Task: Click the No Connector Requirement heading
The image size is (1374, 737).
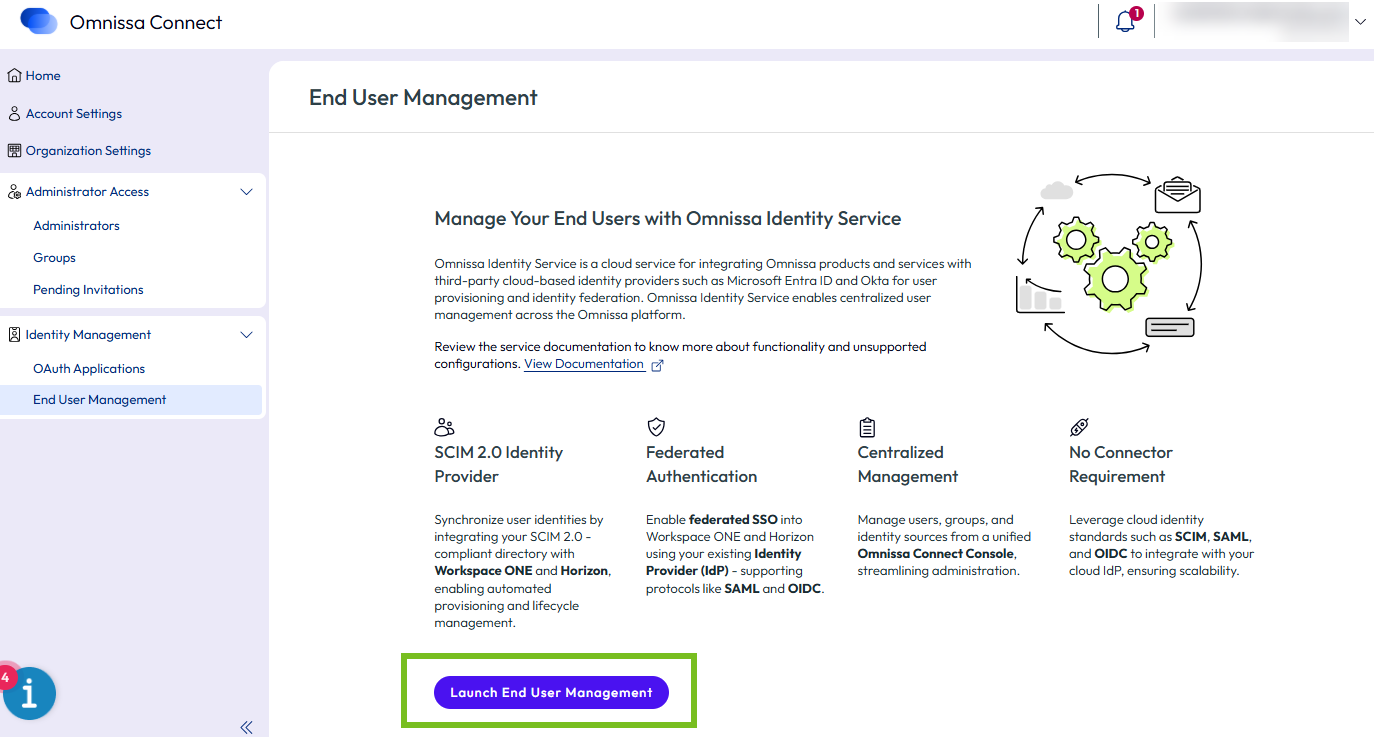Action: (x=1121, y=464)
